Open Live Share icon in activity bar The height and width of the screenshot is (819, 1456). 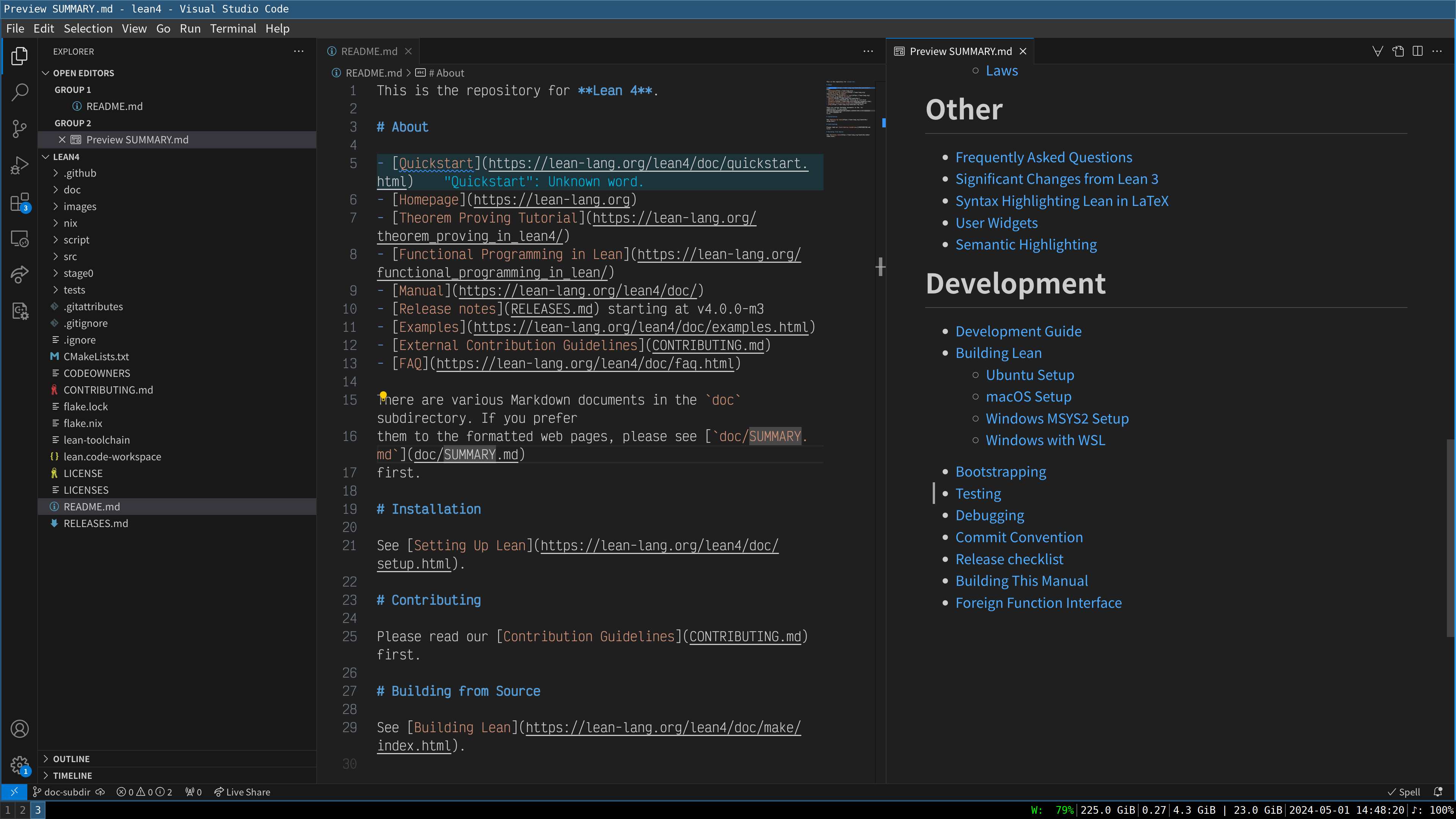[x=19, y=275]
